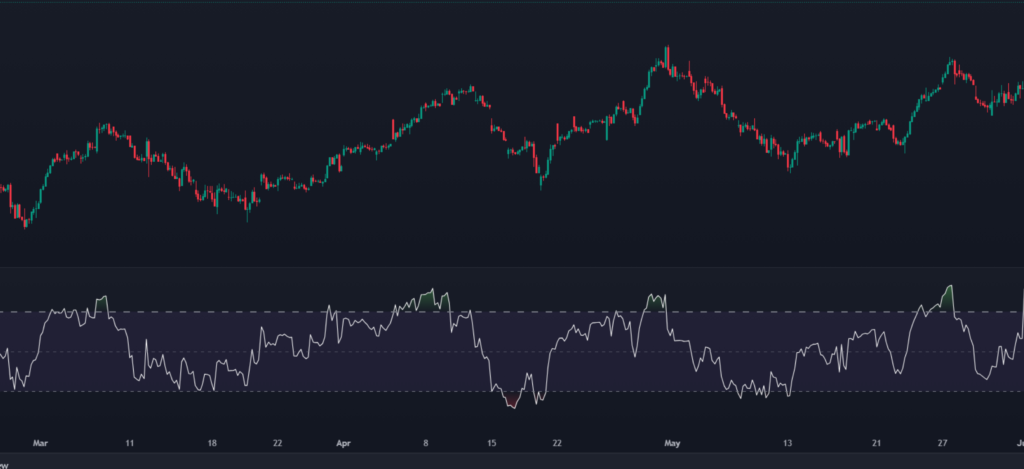Click the Apr label on the time axis
Image resolution: width=1024 pixels, height=469 pixels.
point(343,444)
